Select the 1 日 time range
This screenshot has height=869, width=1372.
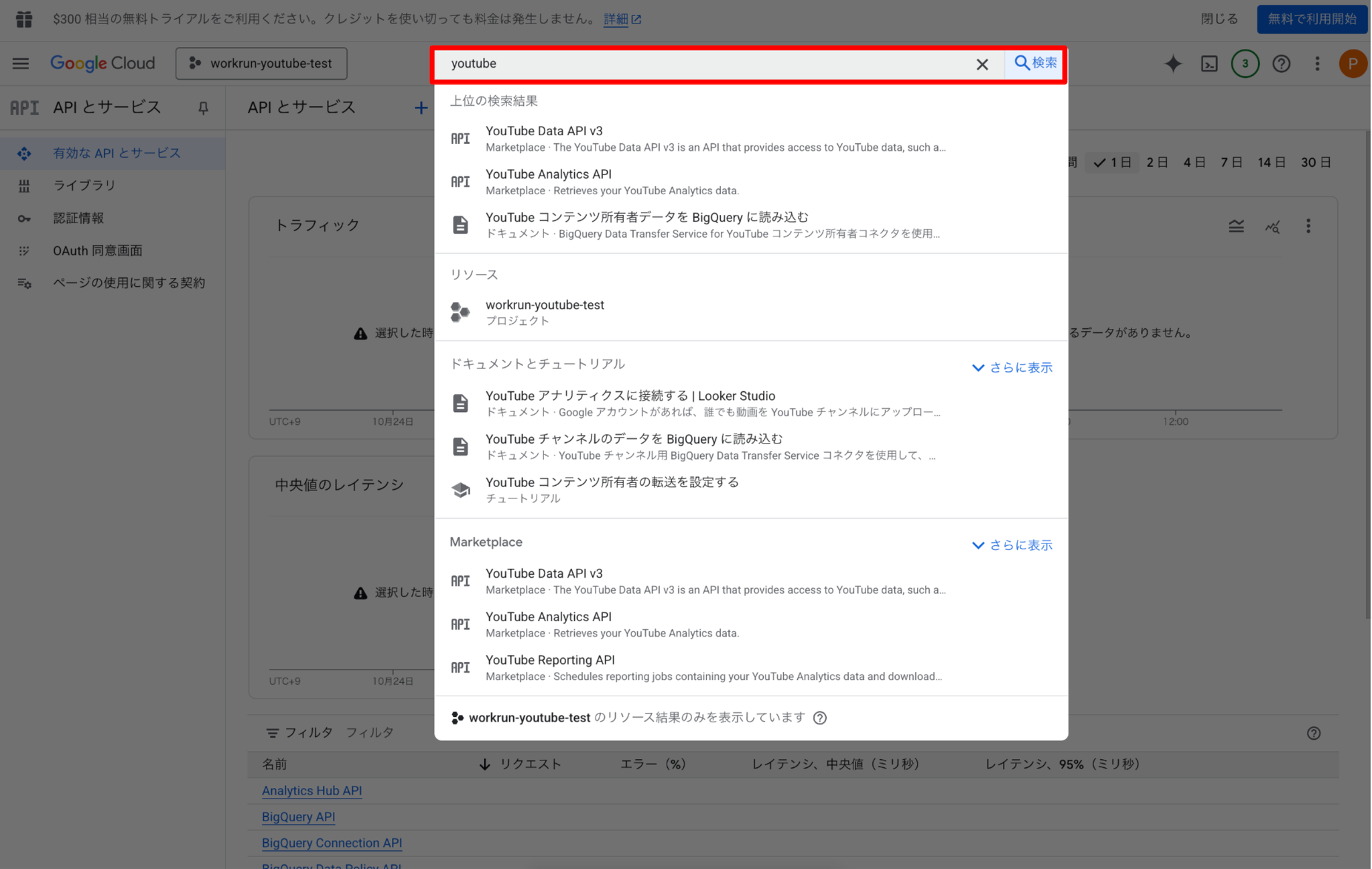(1113, 162)
